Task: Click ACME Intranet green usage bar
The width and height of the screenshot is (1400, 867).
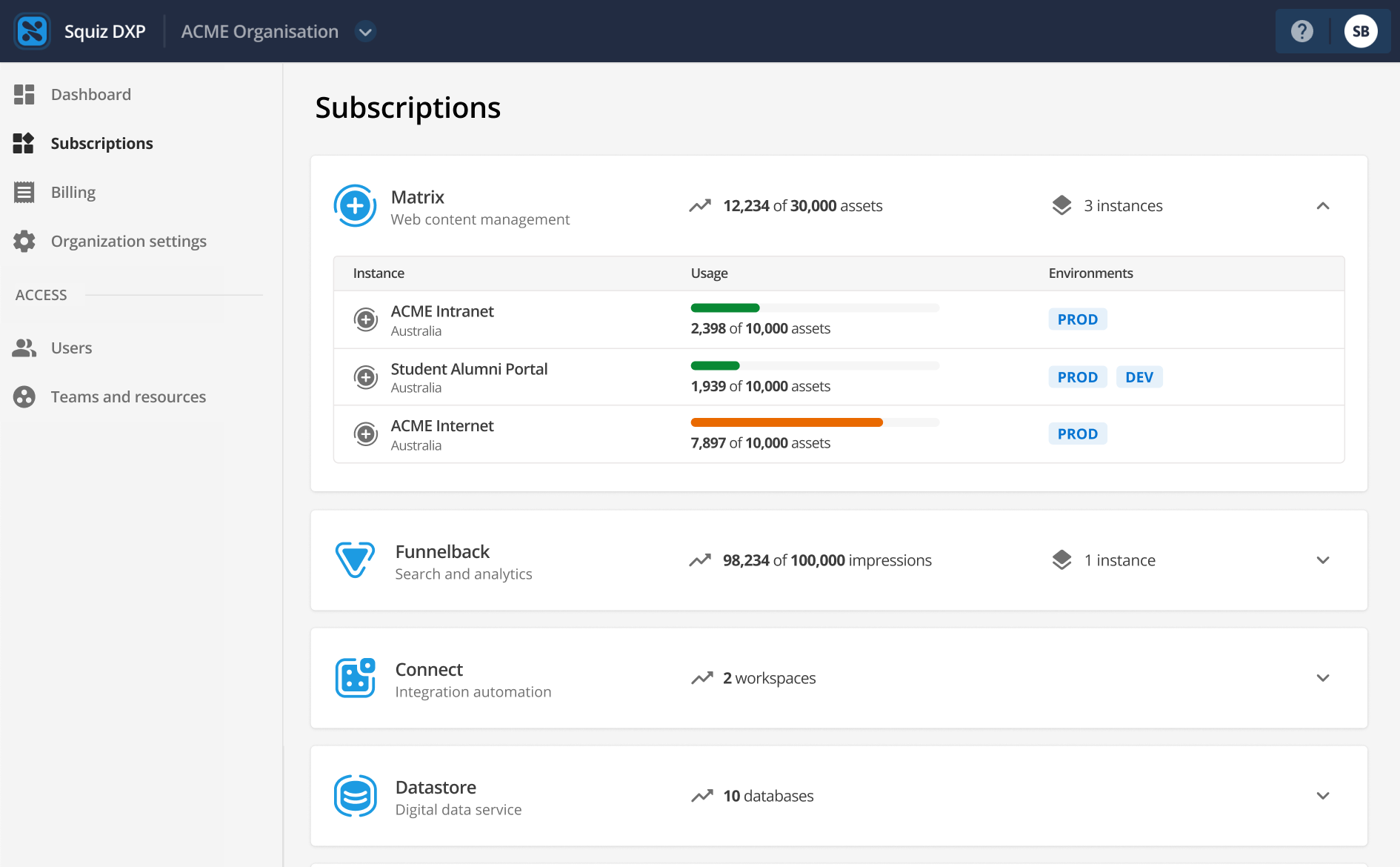Action: tap(725, 308)
